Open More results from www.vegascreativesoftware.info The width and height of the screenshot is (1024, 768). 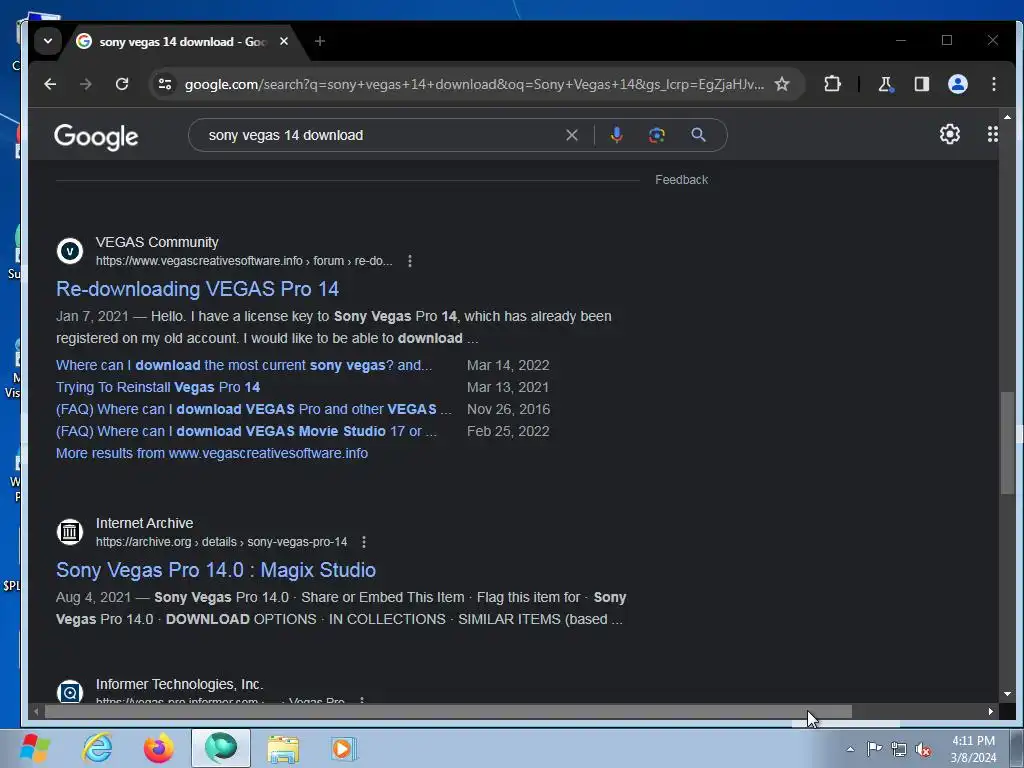tap(212, 453)
